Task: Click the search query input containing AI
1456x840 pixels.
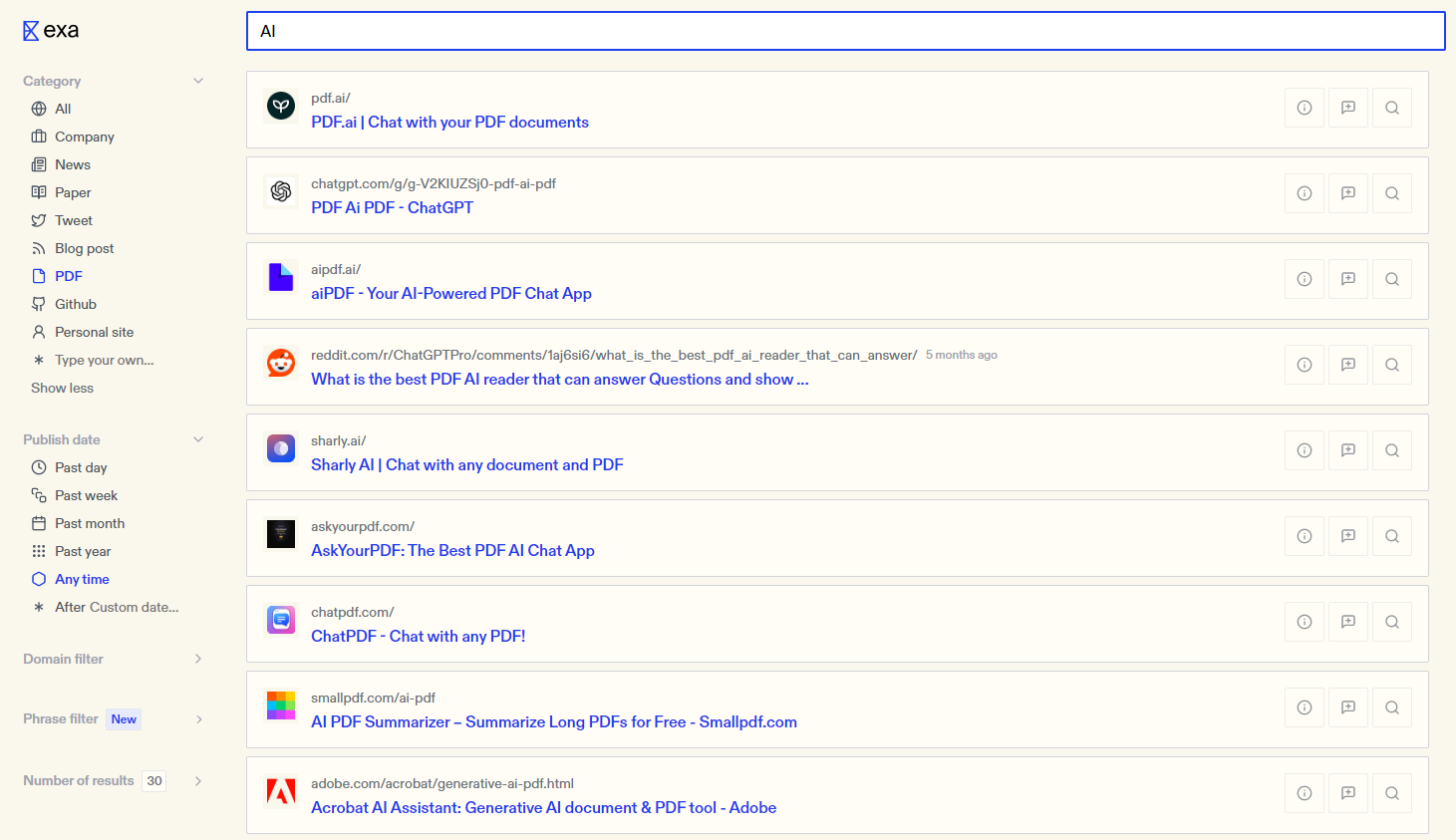Action: tap(846, 31)
